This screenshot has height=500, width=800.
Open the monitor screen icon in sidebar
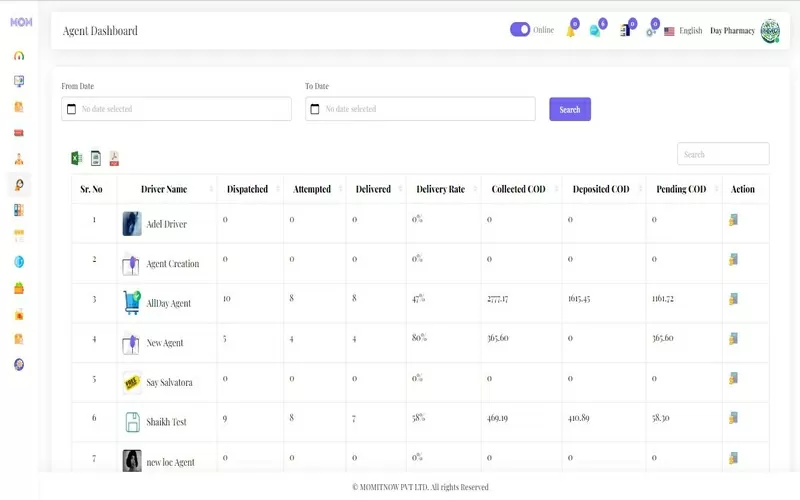point(19,81)
